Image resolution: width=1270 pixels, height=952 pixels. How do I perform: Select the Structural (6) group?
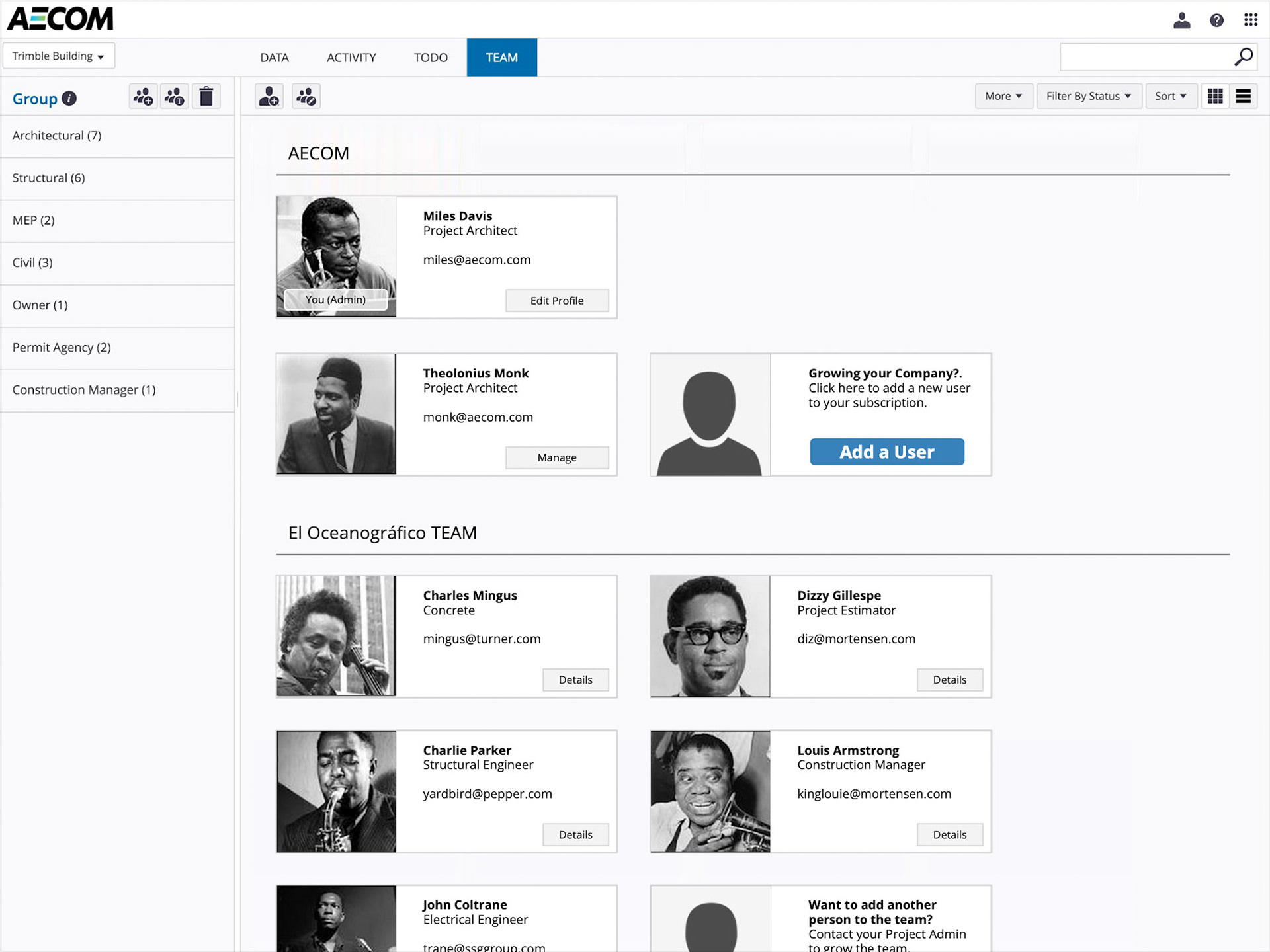[x=49, y=178]
